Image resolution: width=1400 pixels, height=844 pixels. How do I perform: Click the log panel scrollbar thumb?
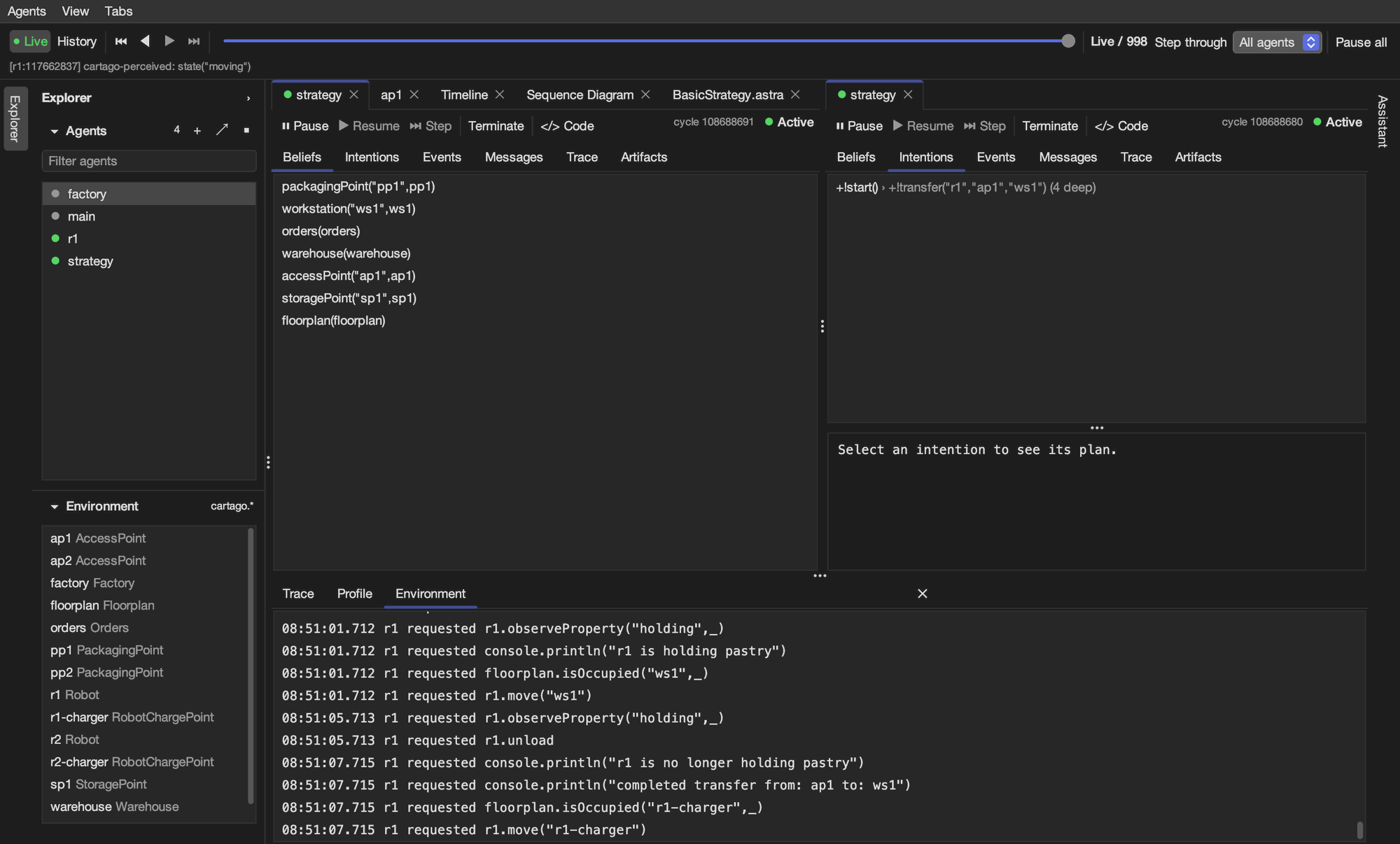[x=1360, y=830]
